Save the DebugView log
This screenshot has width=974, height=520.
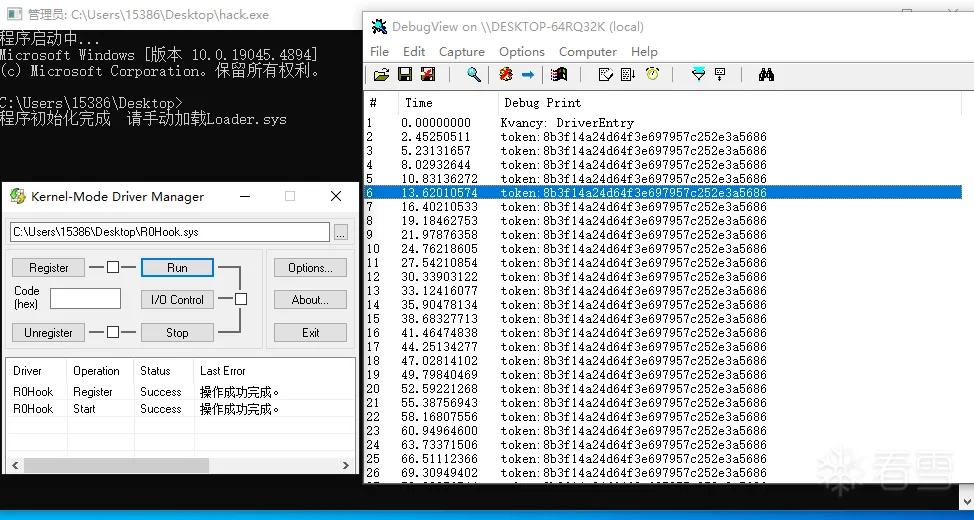click(404, 75)
